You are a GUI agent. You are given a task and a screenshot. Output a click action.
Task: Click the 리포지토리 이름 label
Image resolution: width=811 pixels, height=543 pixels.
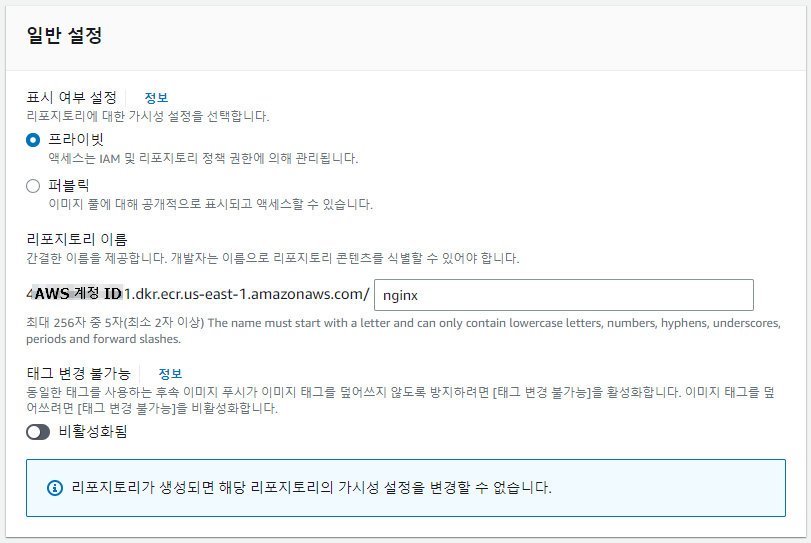tap(77, 239)
